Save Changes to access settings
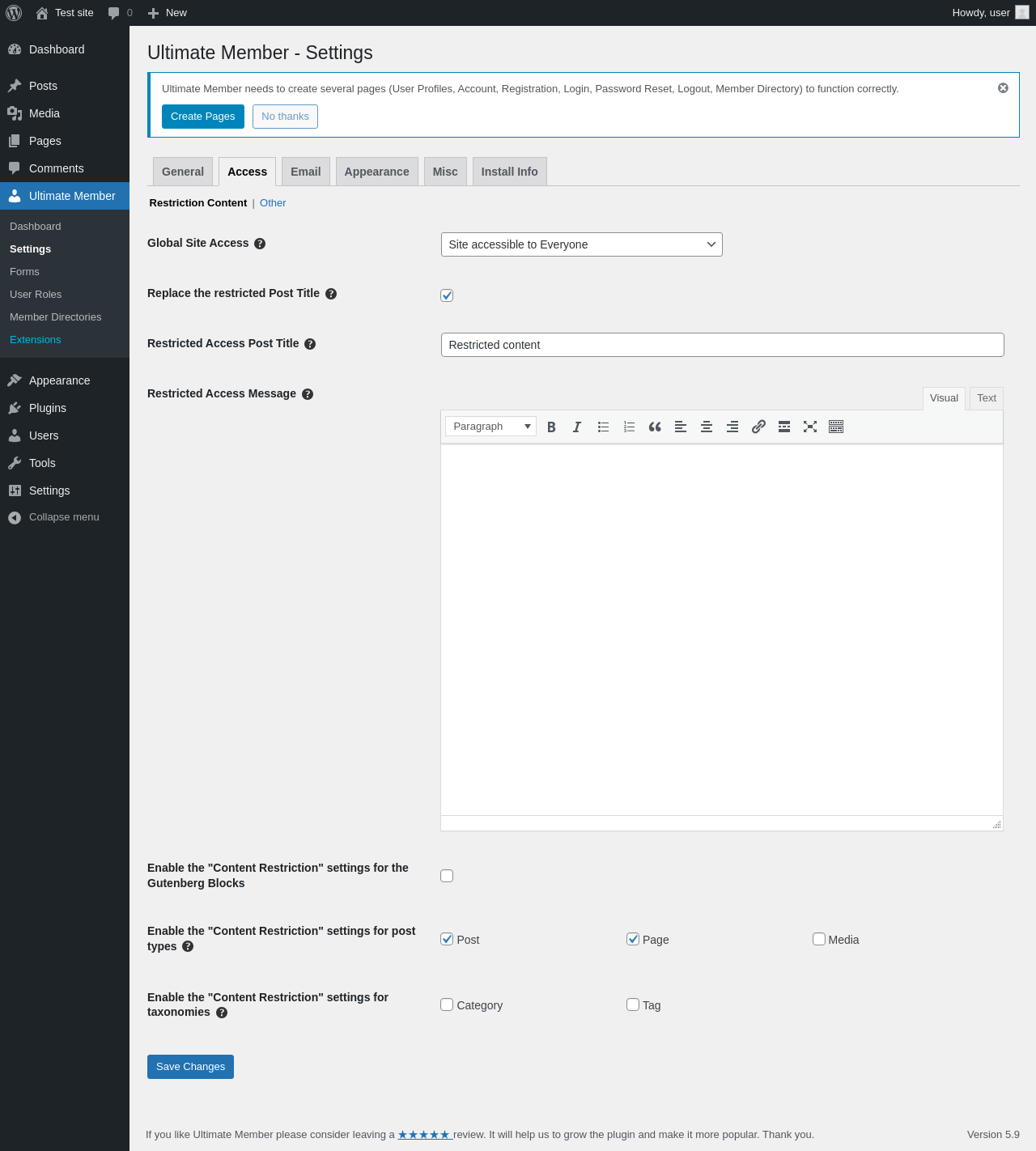 [190, 1067]
